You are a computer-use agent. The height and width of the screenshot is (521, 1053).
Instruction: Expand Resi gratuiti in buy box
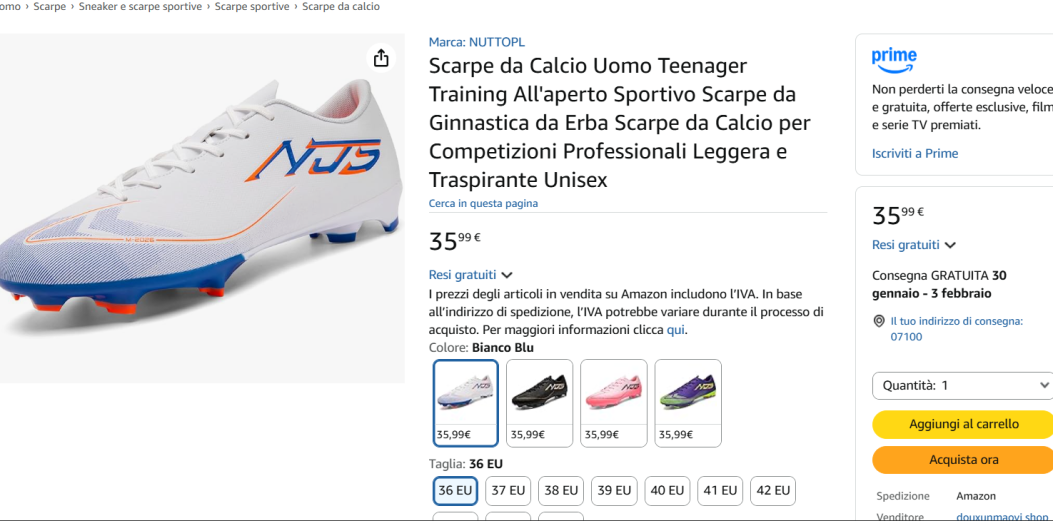[x=913, y=245]
